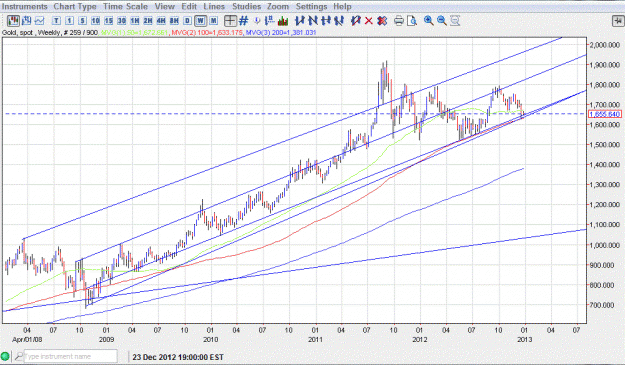Click the MVG(3) 200 moving average label
This screenshot has height=365, width=625.
click(x=281, y=33)
